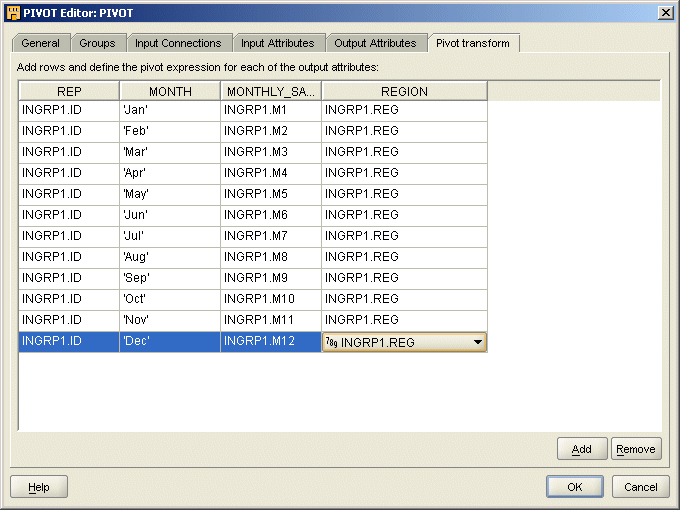Click INGRP1.ID in the 'Sep' row
The image size is (680, 510).
coord(69,278)
